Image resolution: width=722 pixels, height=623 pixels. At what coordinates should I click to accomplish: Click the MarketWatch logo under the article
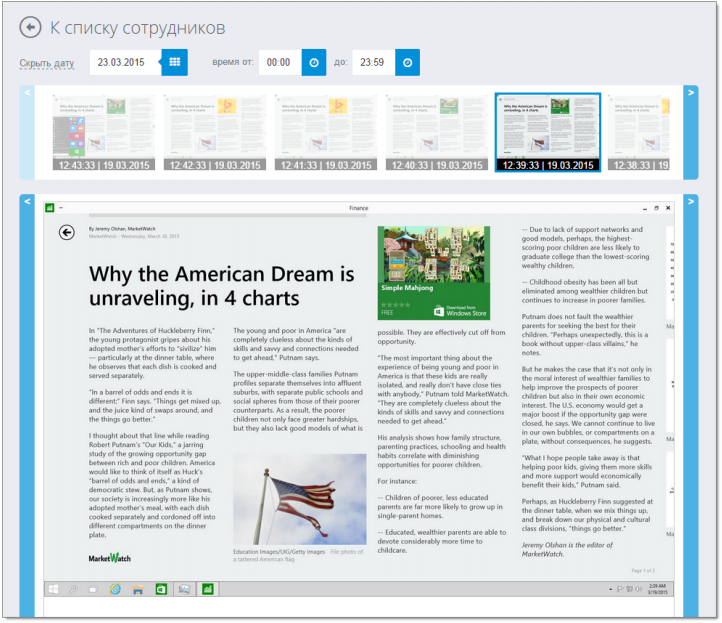click(110, 558)
